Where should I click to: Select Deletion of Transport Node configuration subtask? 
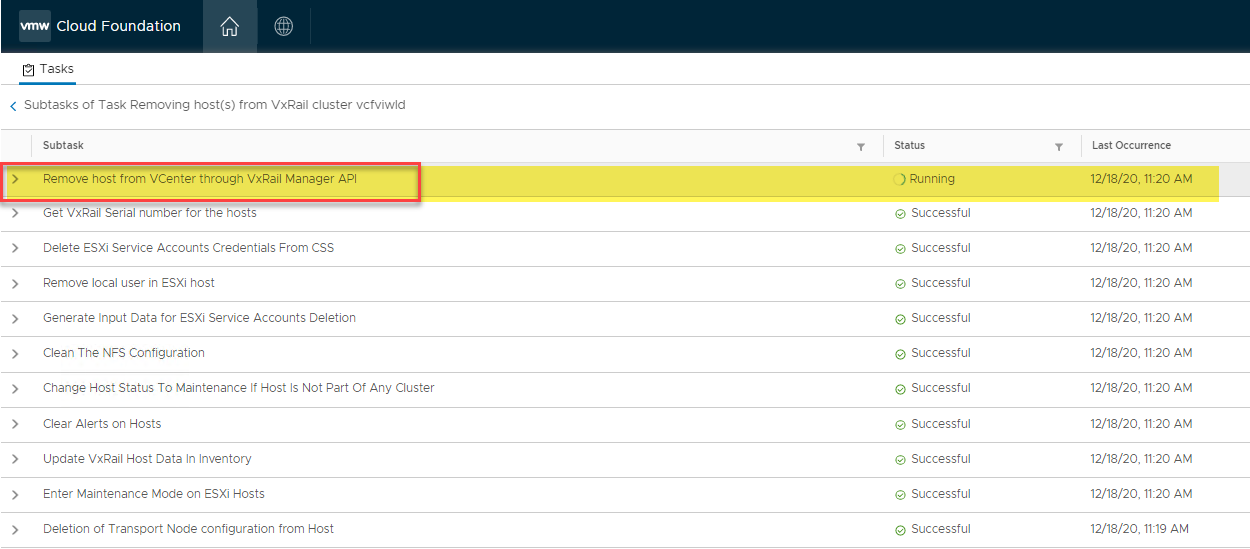(188, 529)
